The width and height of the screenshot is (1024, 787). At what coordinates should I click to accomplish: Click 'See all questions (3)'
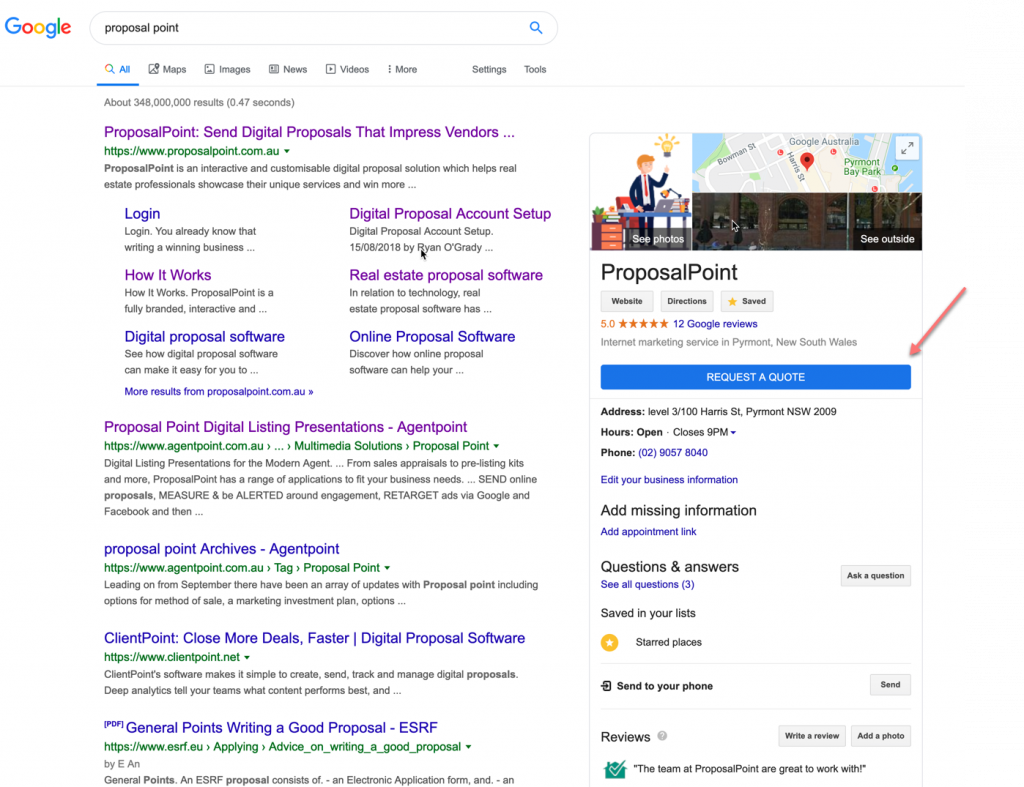647,585
